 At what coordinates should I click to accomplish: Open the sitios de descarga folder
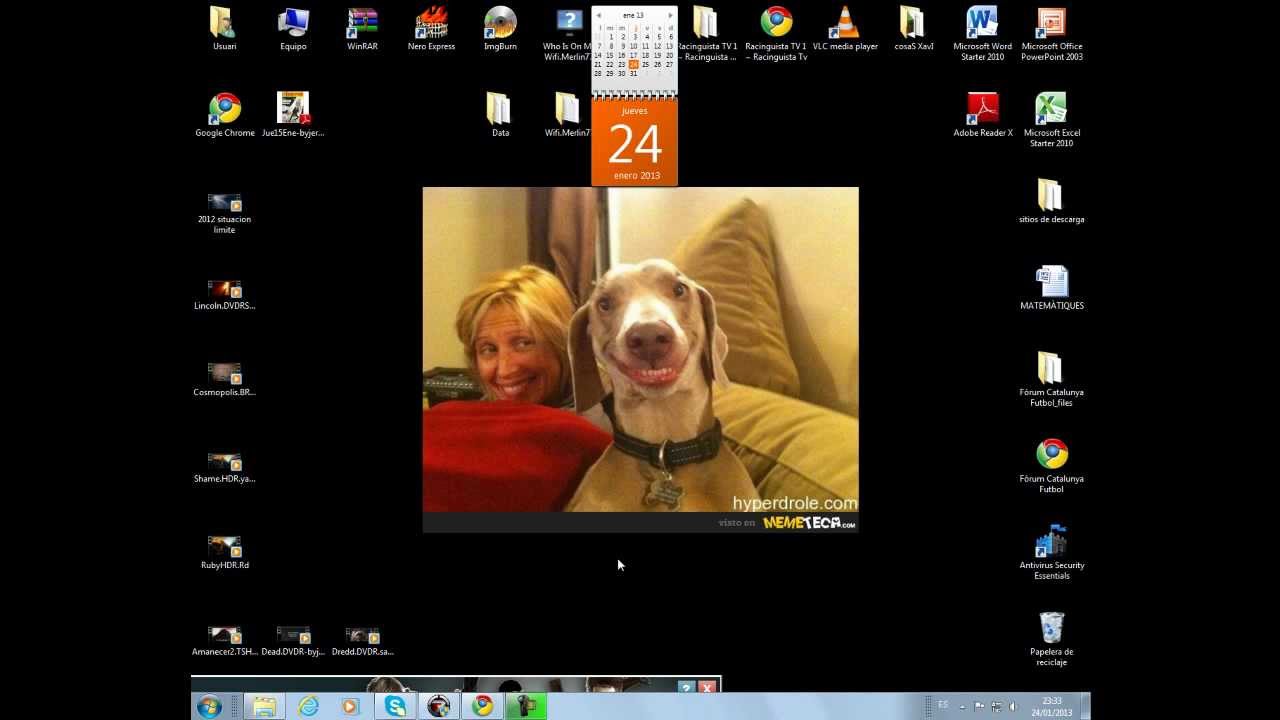coord(1051,201)
